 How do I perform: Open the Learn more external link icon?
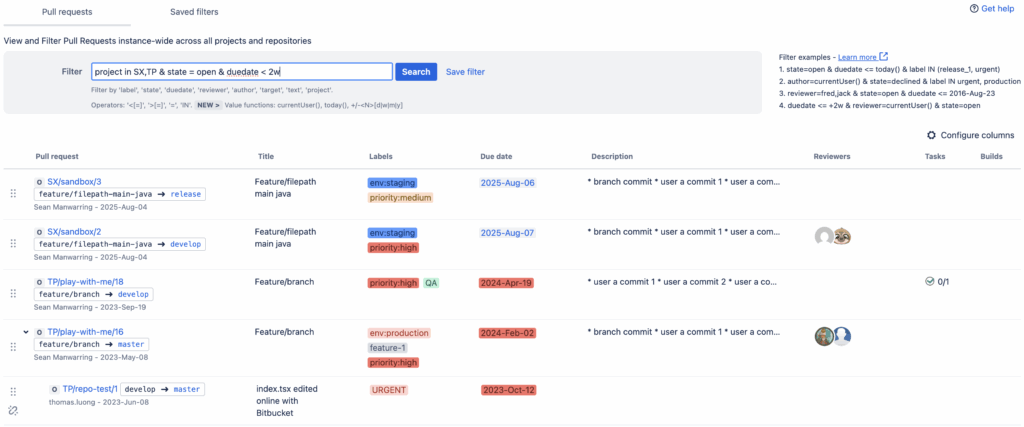(883, 57)
